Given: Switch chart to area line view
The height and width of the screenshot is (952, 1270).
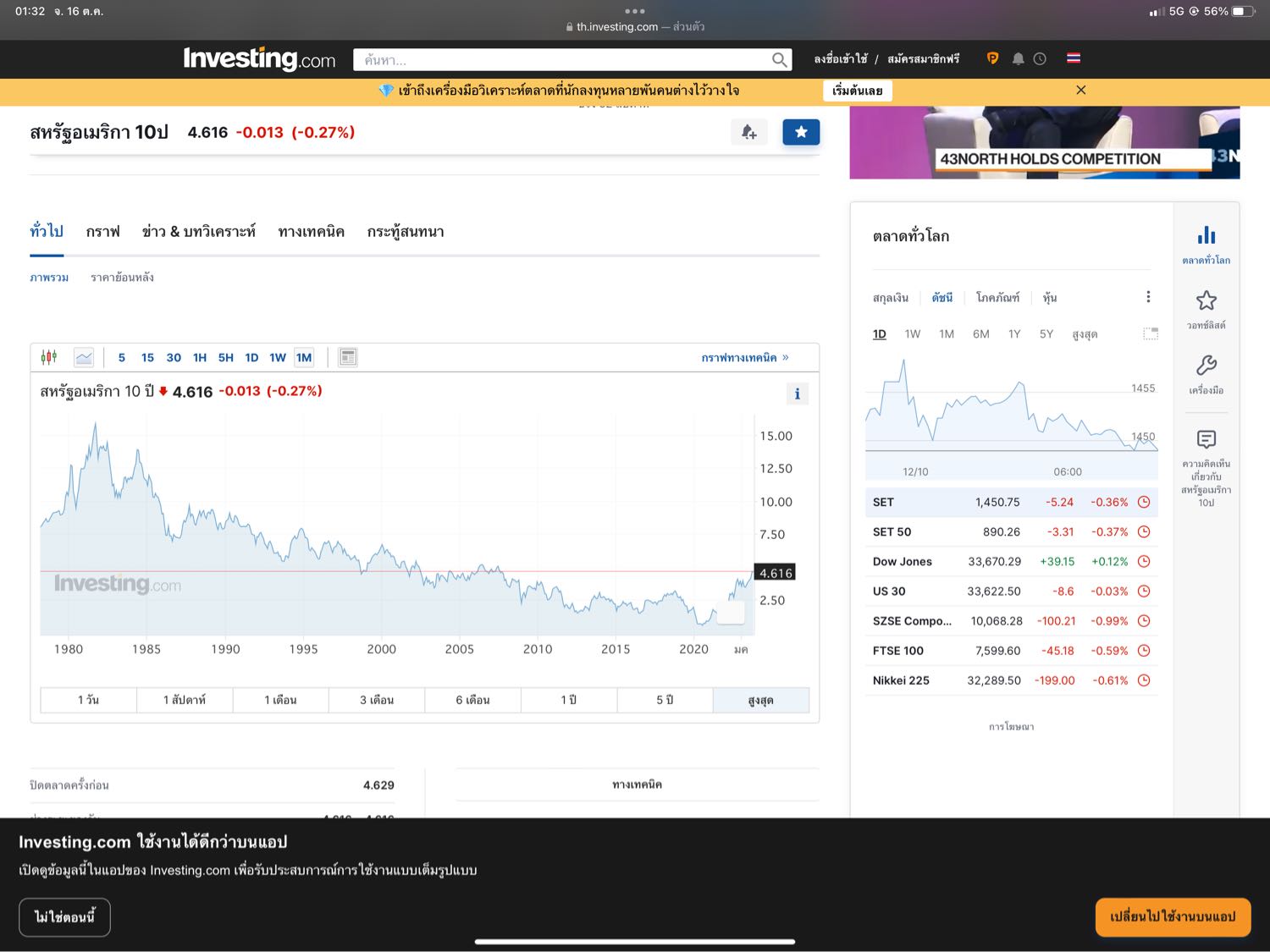Looking at the screenshot, I should (x=84, y=357).
